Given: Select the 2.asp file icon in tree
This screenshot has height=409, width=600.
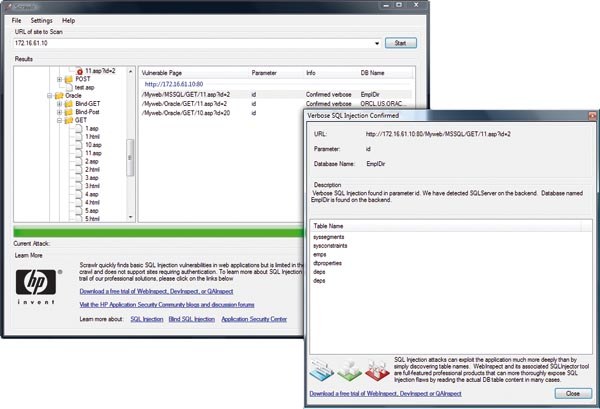Looking at the screenshot, I should click(78, 161).
